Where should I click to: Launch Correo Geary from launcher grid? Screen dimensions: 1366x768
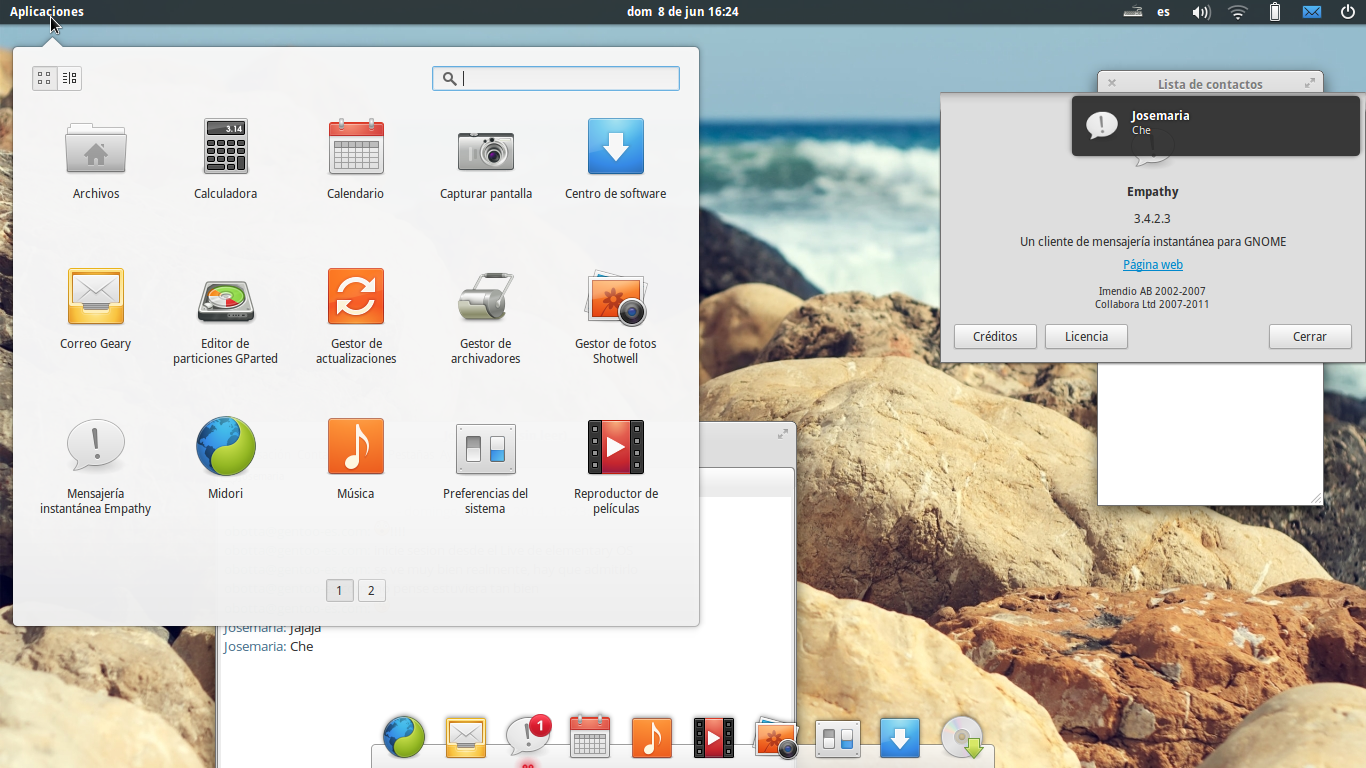tap(96, 310)
